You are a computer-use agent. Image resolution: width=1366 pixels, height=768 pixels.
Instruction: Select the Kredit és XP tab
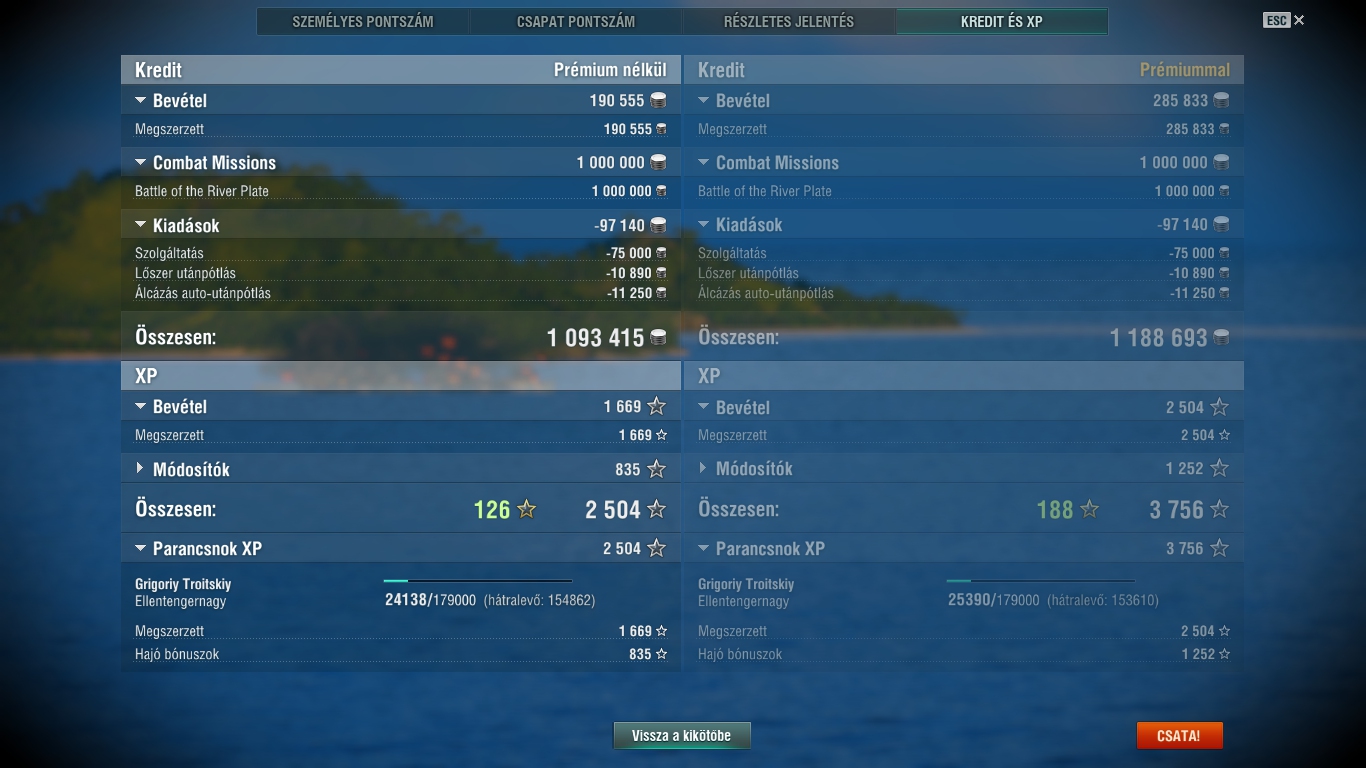pos(1002,21)
